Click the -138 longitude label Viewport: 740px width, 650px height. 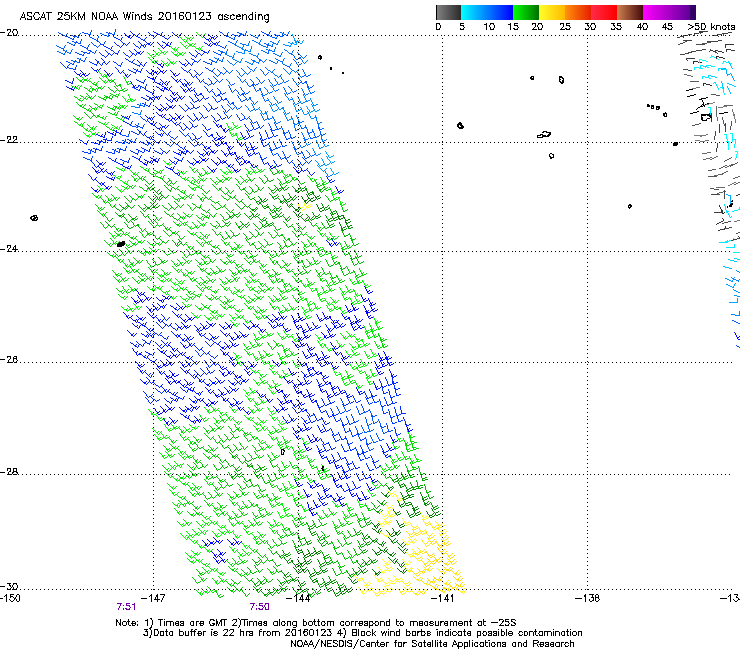point(588,598)
